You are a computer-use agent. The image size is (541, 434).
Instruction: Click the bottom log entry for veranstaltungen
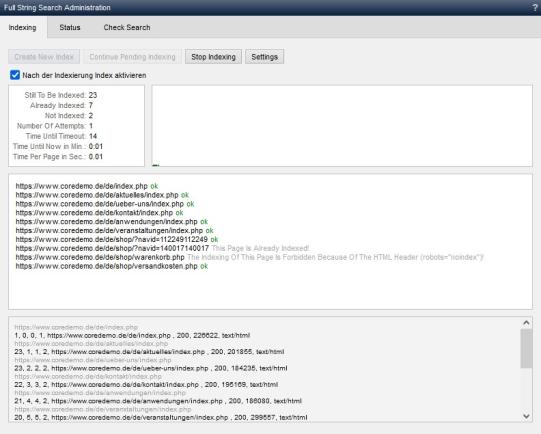coord(161,417)
